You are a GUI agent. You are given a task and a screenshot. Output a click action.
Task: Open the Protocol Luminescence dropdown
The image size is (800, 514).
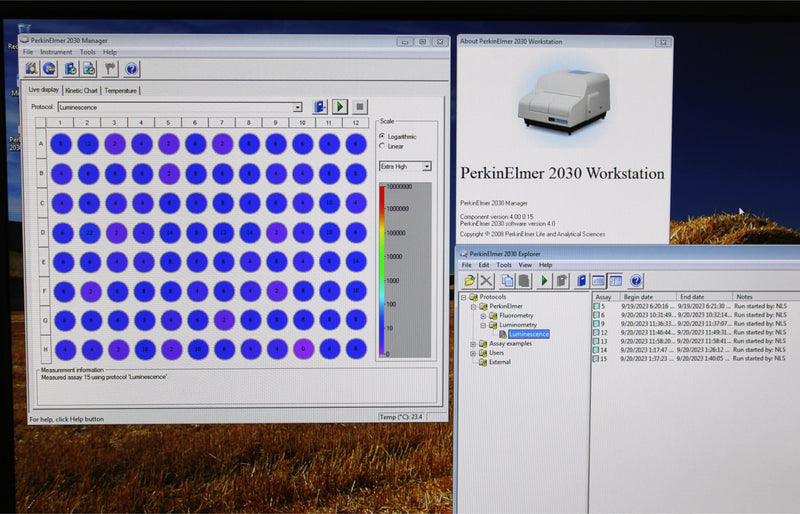point(297,107)
